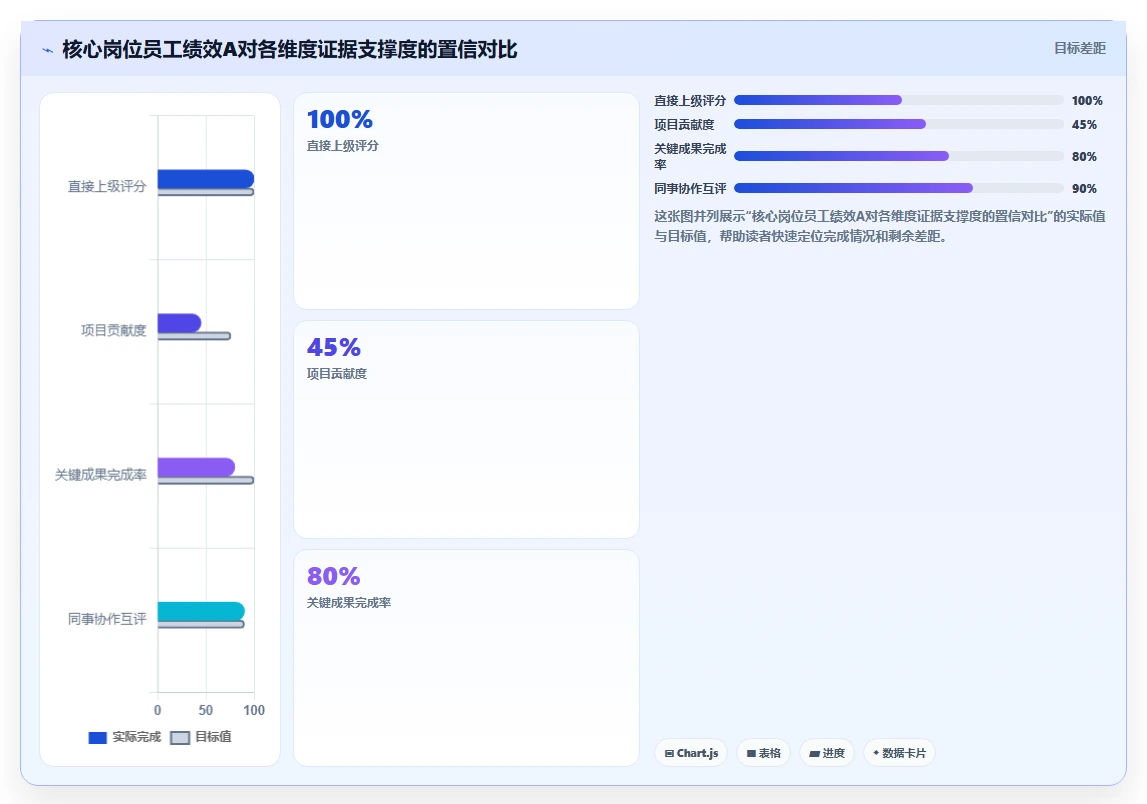Click the main title heading text
Viewport: 1147px width, 804px height.
(x=290, y=50)
